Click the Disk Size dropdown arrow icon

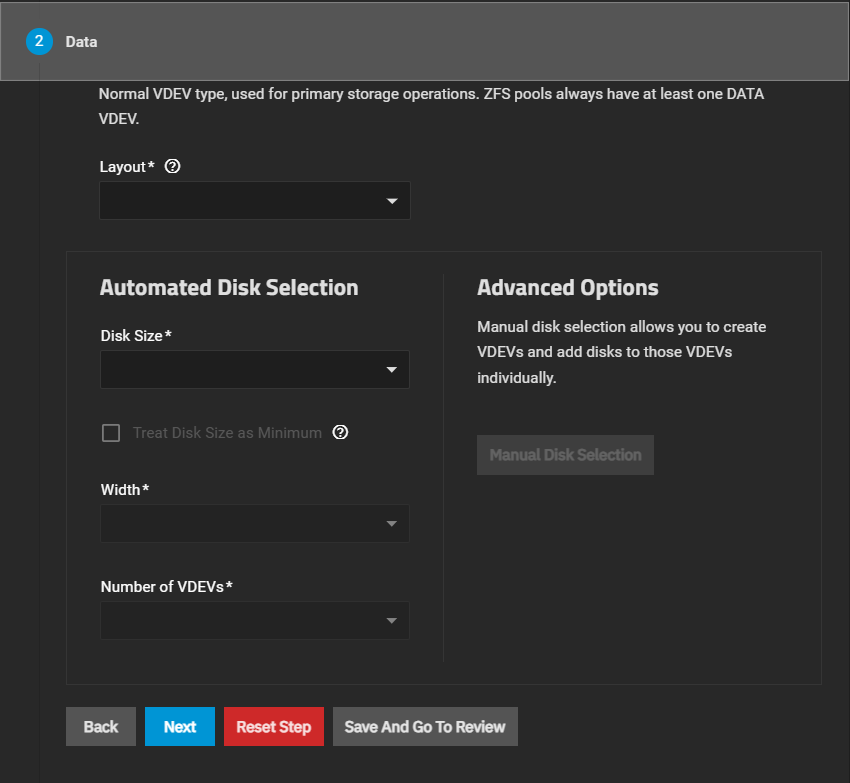coord(391,371)
